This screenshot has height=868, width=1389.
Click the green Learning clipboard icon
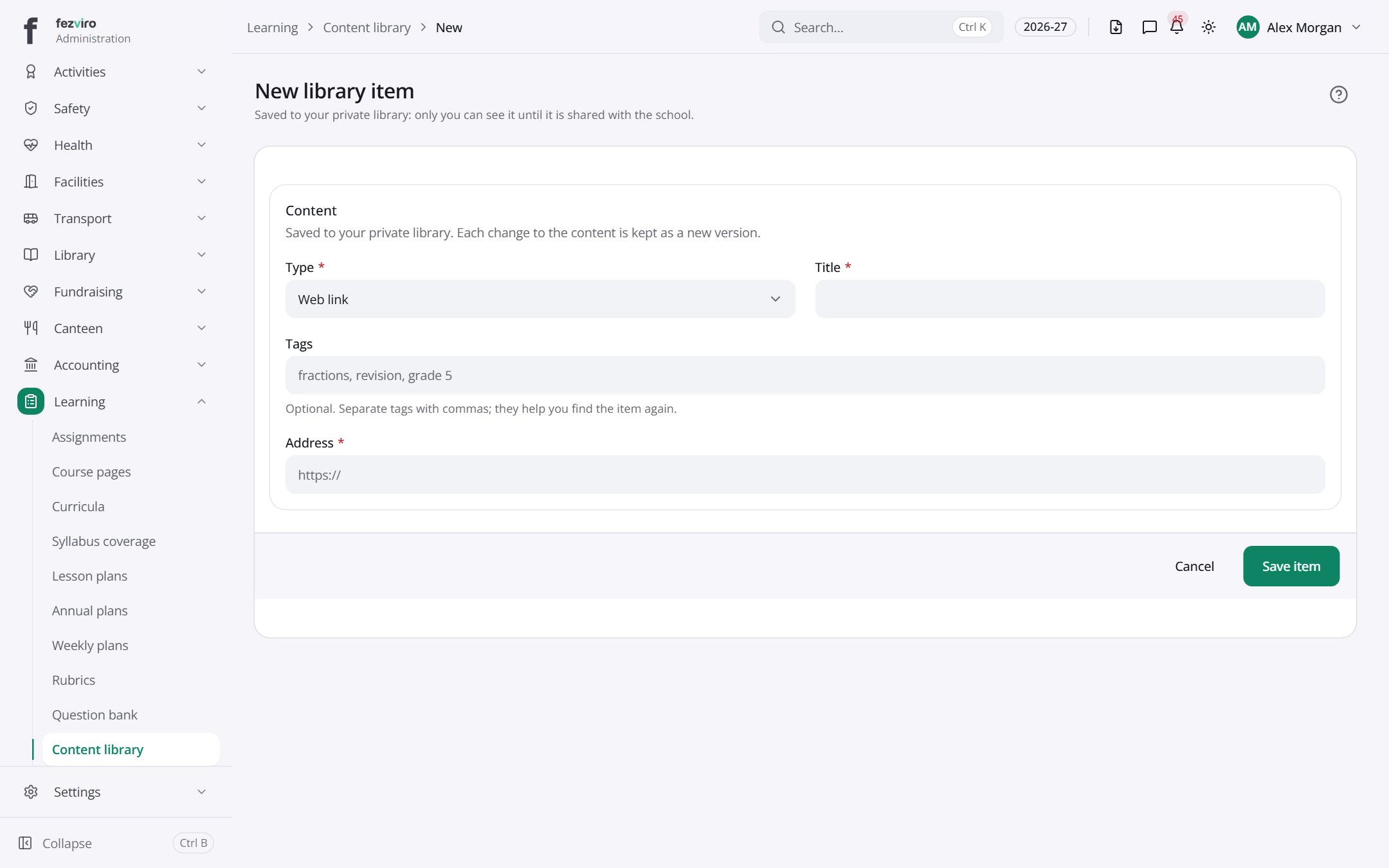coord(31,401)
